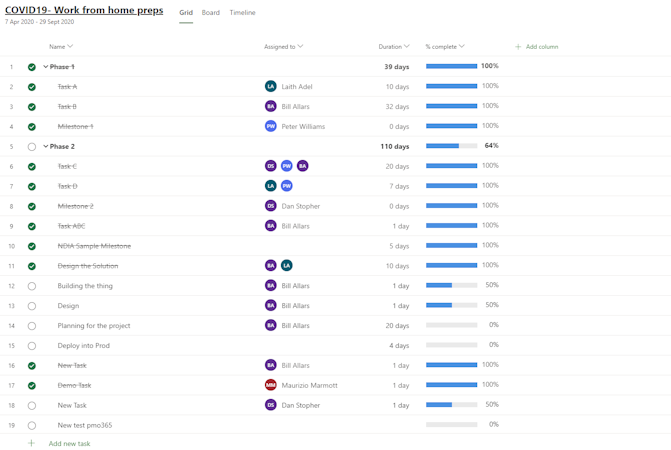The image size is (671, 450).
Task: Click the Phase 2 progress bar
Action: tap(451, 147)
